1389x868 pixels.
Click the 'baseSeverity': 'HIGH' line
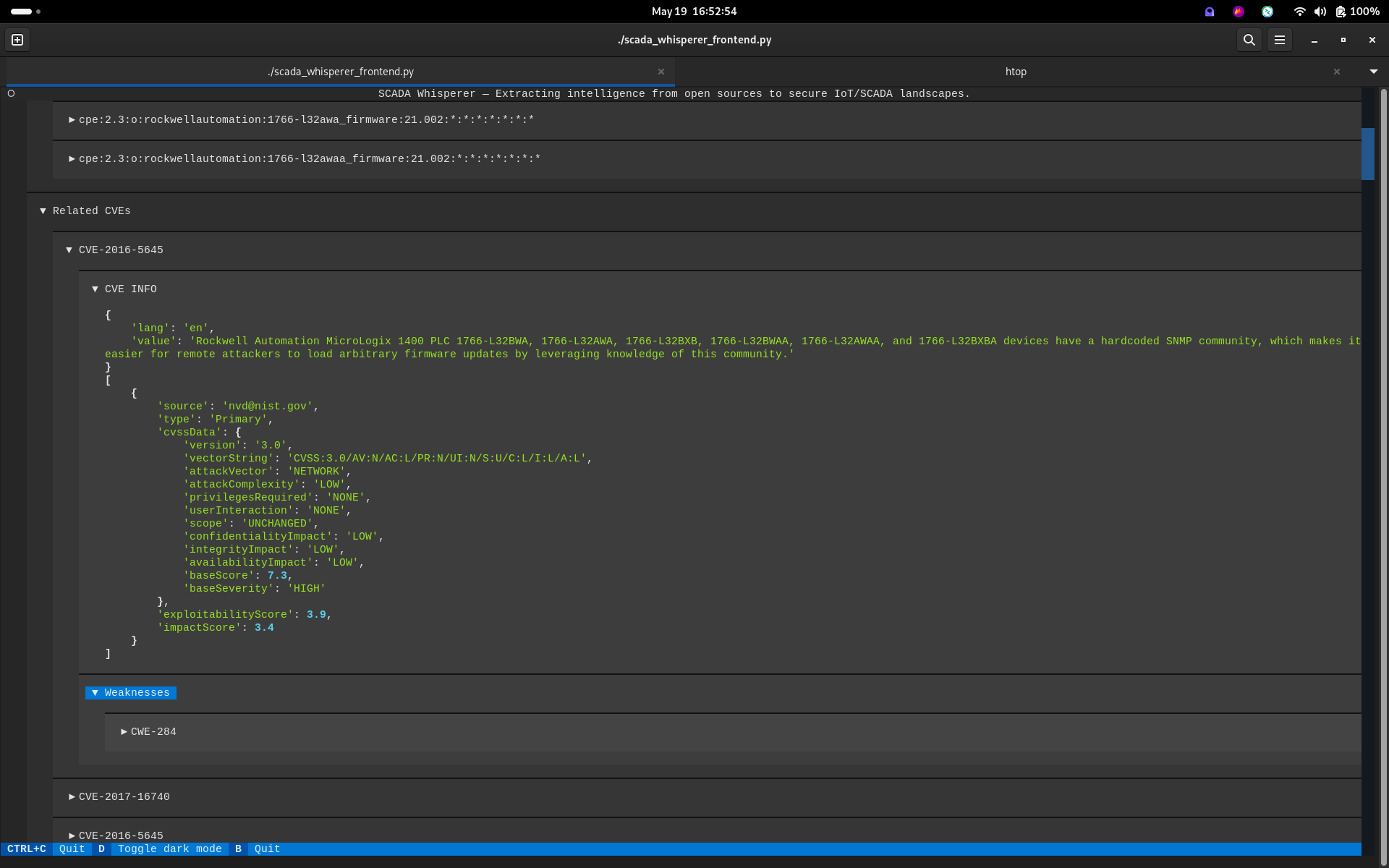pyautogui.click(x=255, y=589)
